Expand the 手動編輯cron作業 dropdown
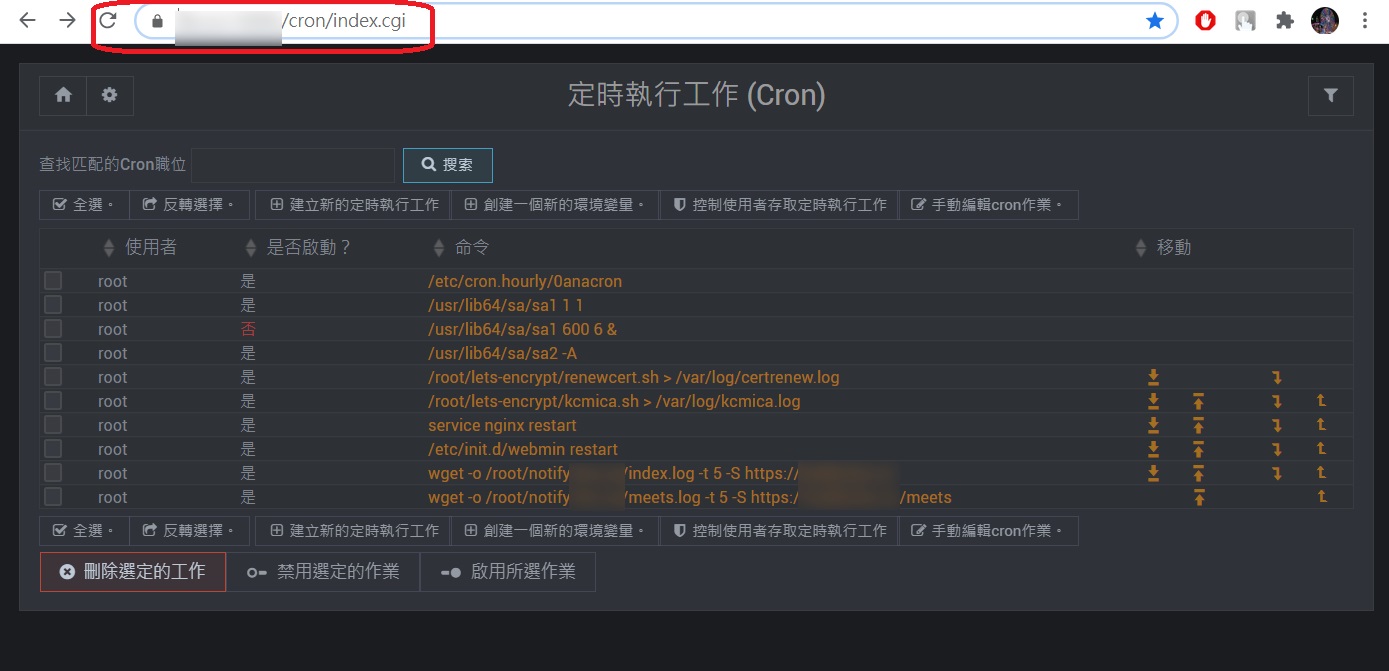Image resolution: width=1389 pixels, height=671 pixels. pos(989,204)
